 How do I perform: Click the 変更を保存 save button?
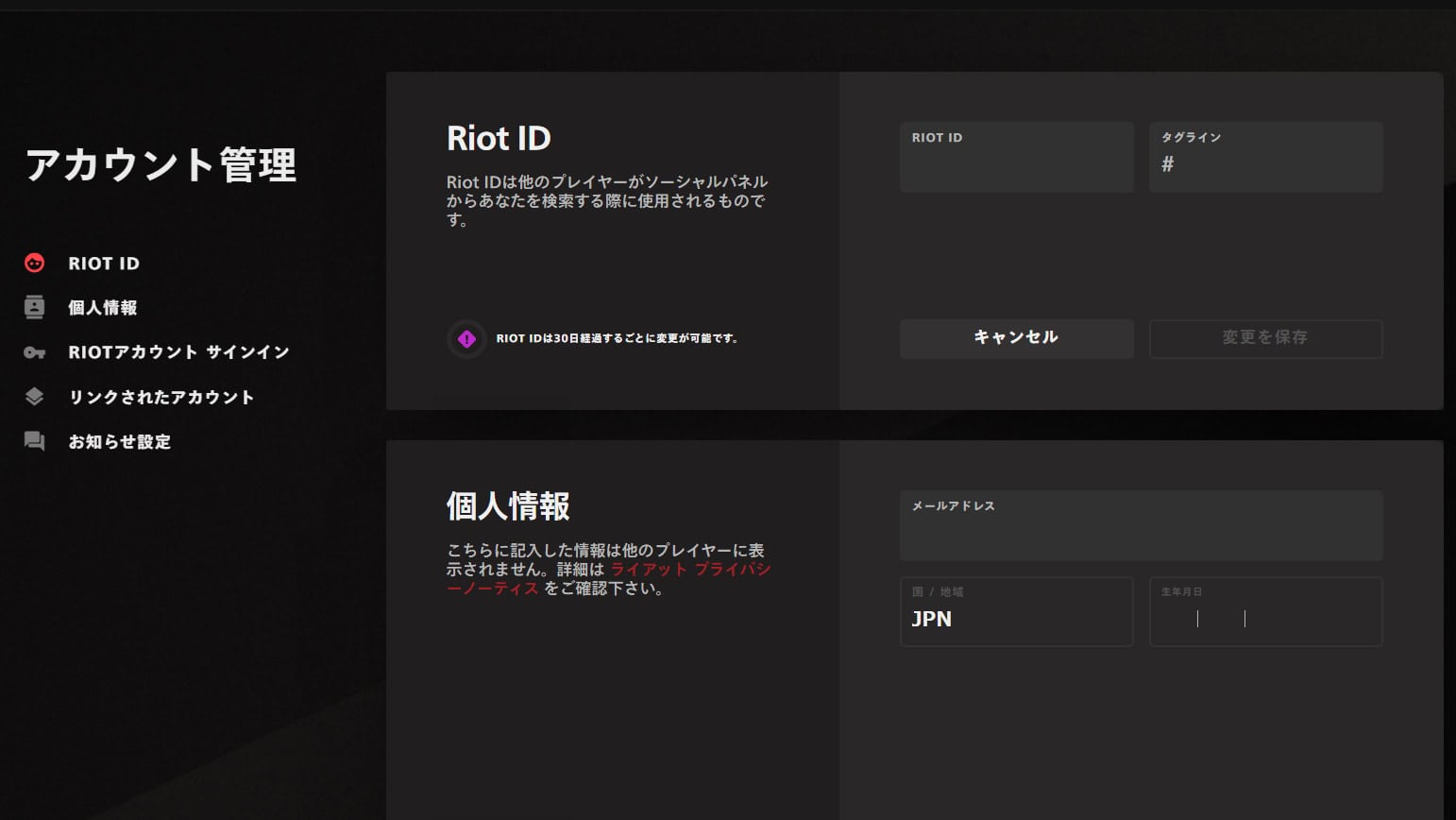(x=1265, y=338)
